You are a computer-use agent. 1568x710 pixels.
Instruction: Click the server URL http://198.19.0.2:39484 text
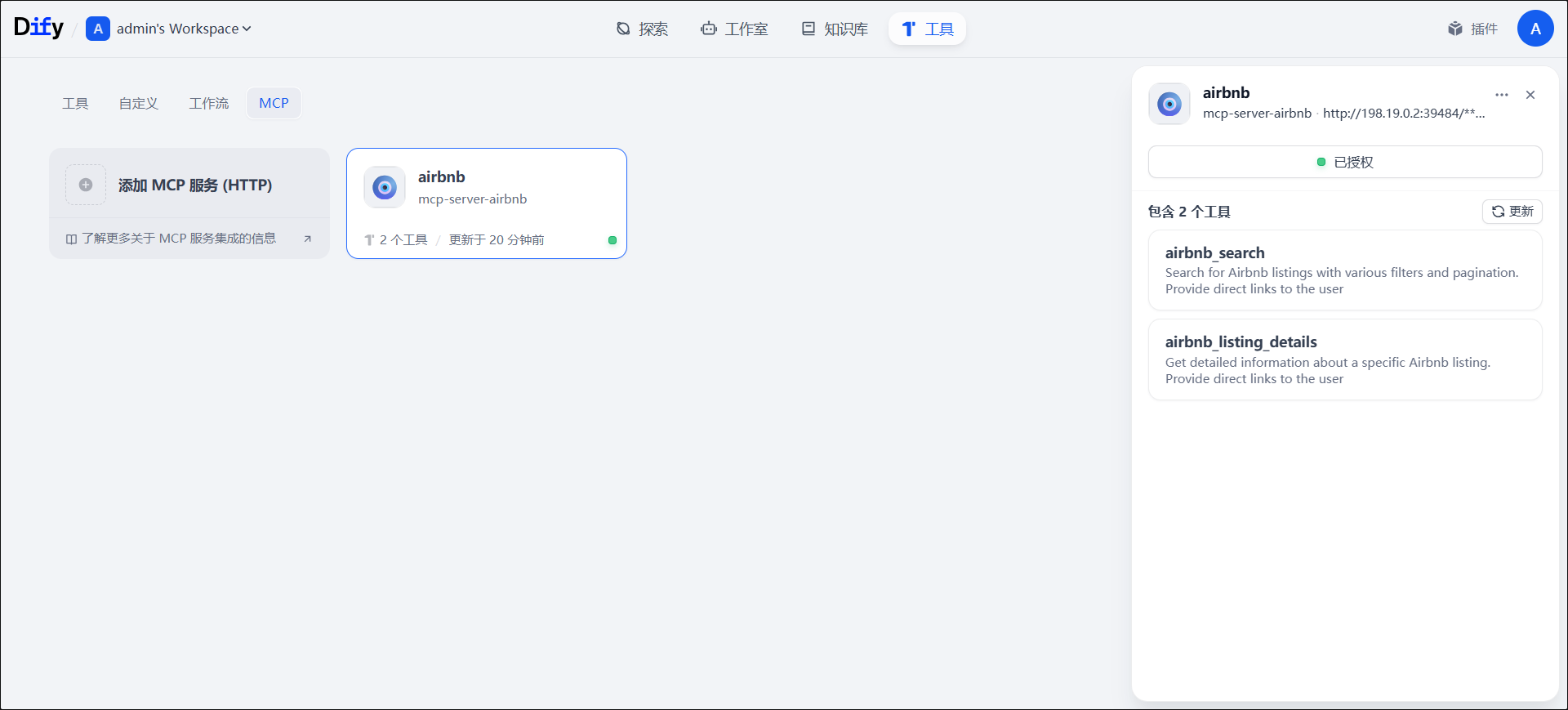[1404, 114]
